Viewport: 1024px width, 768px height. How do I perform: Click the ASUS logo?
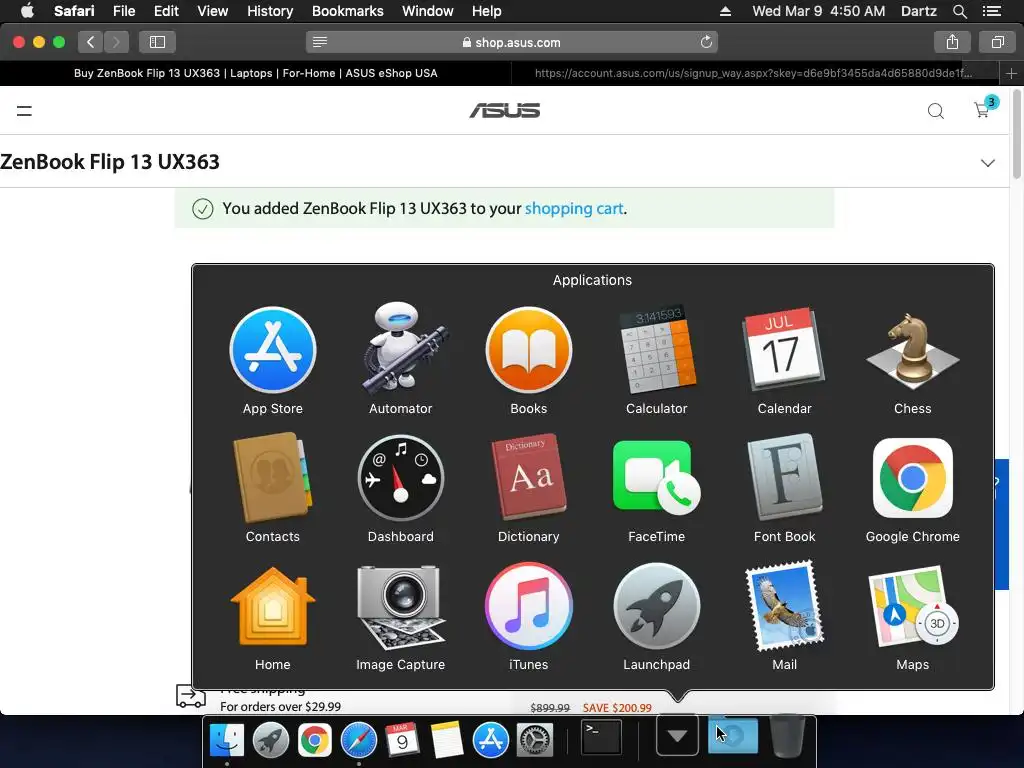(505, 110)
